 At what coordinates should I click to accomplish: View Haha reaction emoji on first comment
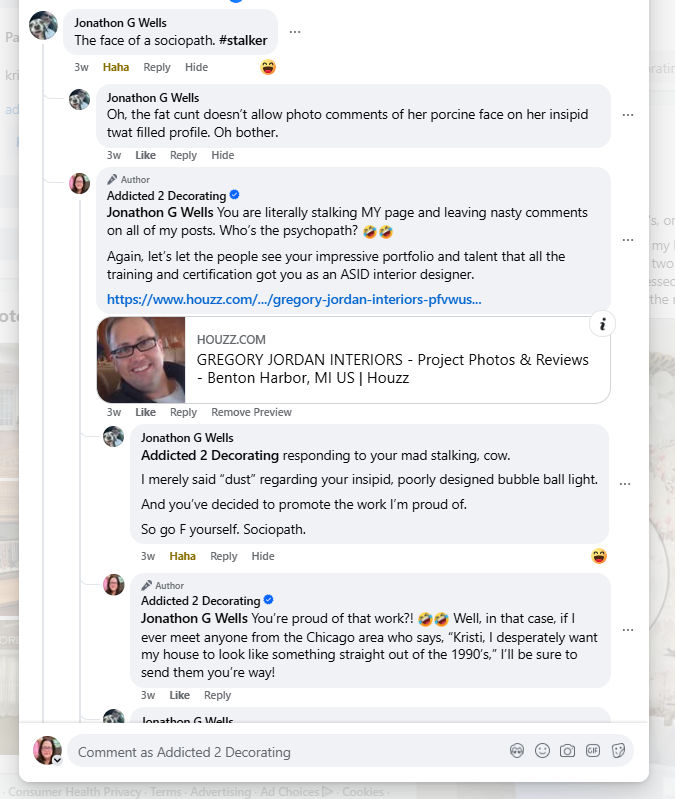tap(268, 67)
